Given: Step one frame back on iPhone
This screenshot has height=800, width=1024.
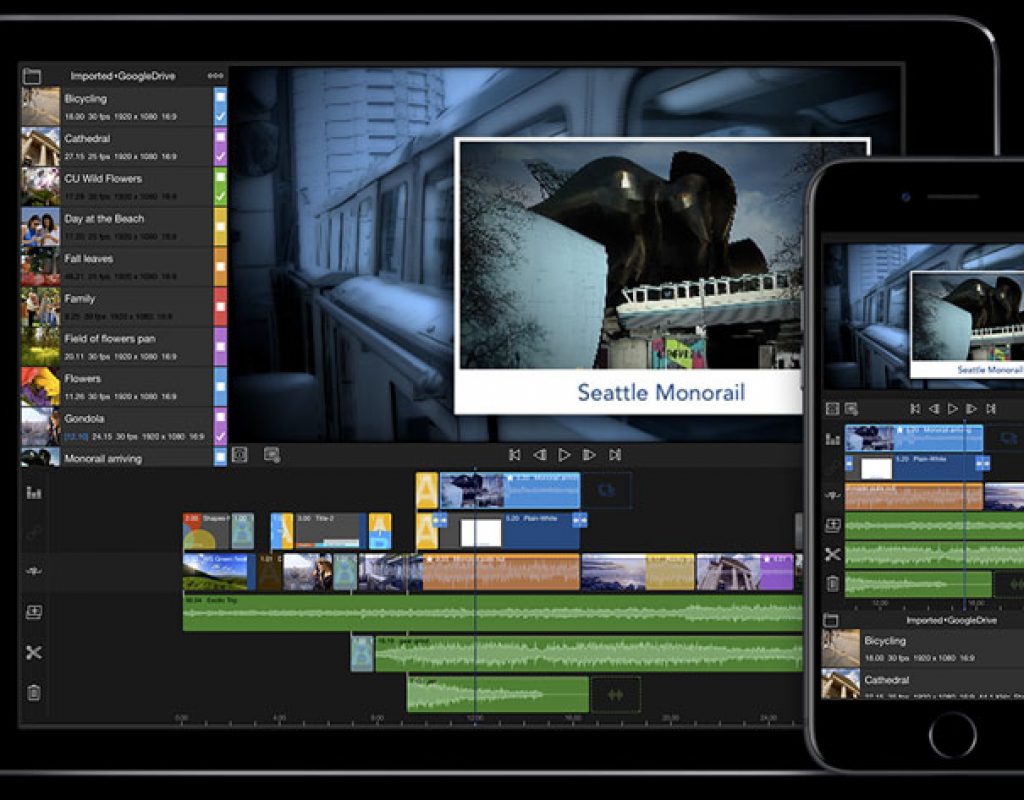Looking at the screenshot, I should pyautogui.click(x=934, y=409).
